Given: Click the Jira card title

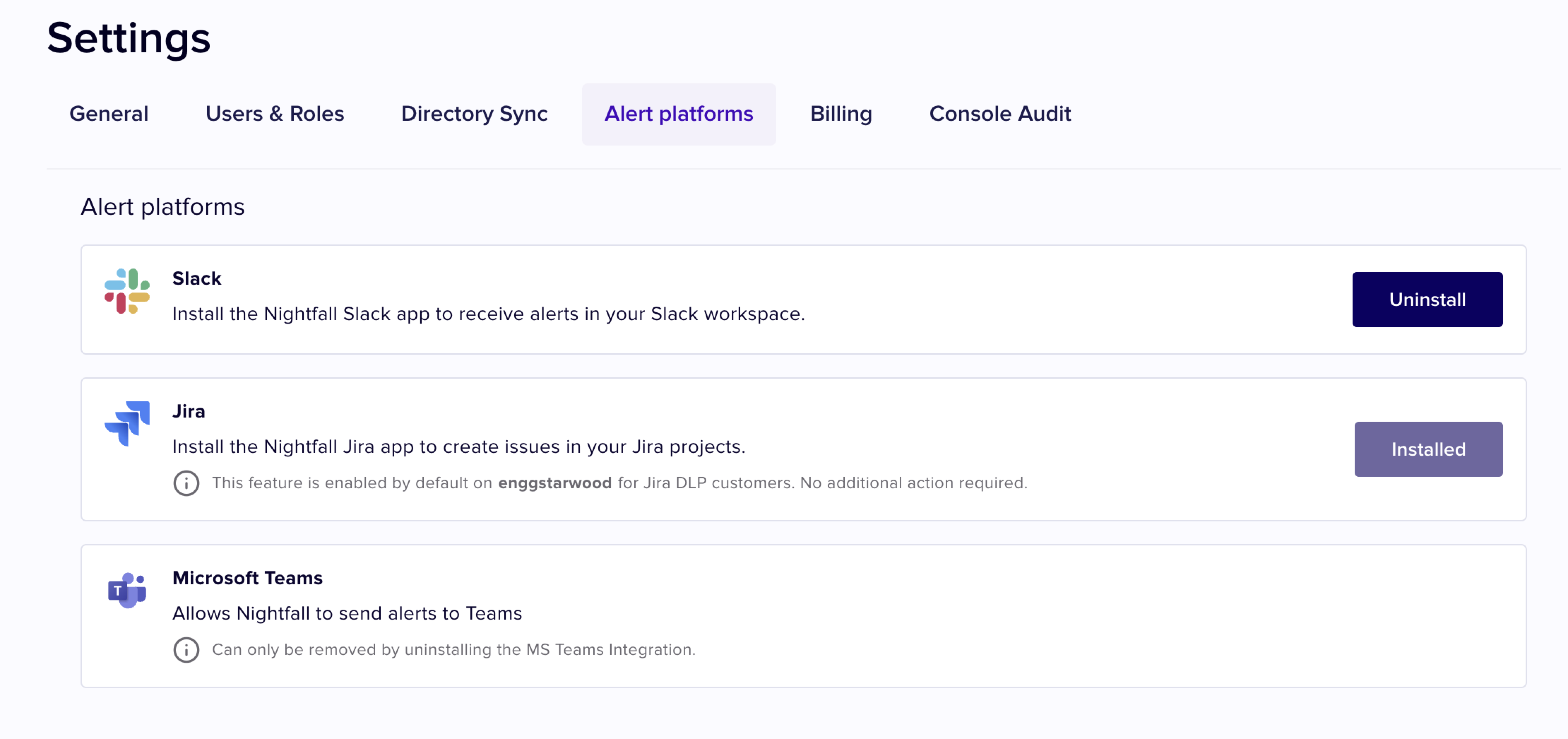Looking at the screenshot, I should [189, 411].
